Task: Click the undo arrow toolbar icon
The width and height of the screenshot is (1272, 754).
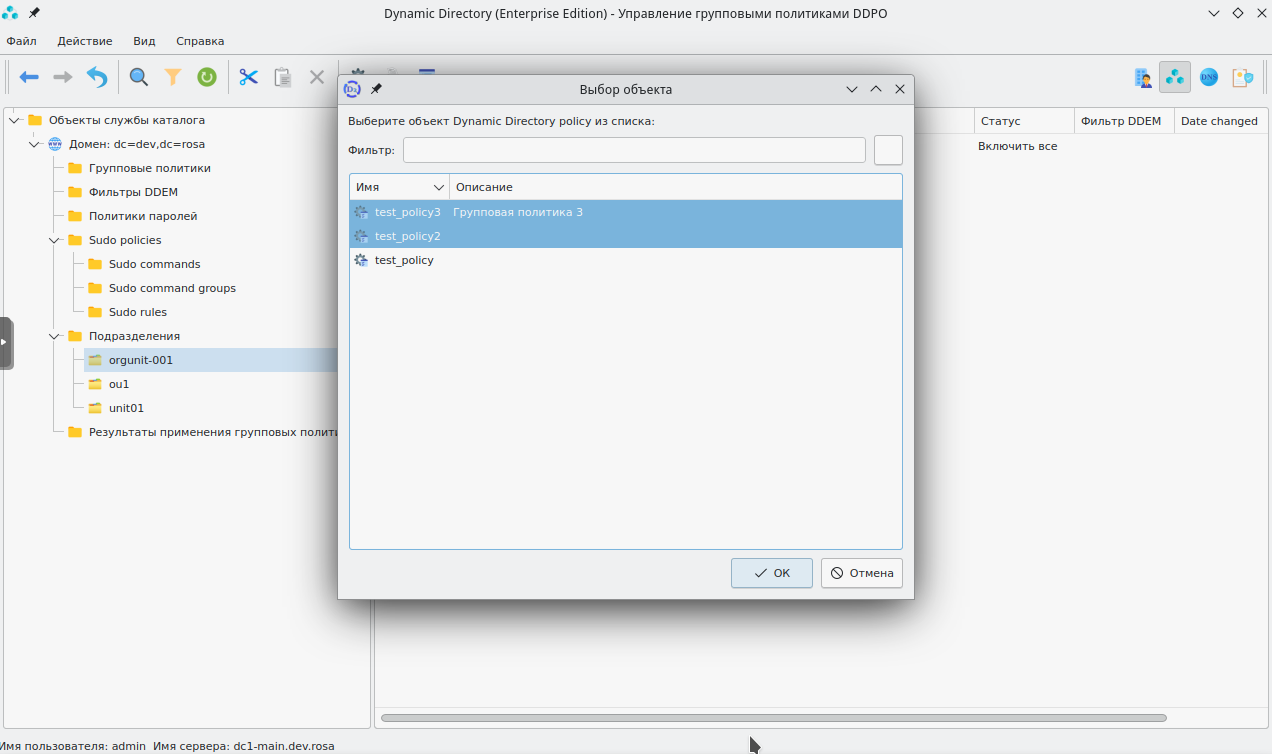Action: click(97, 77)
